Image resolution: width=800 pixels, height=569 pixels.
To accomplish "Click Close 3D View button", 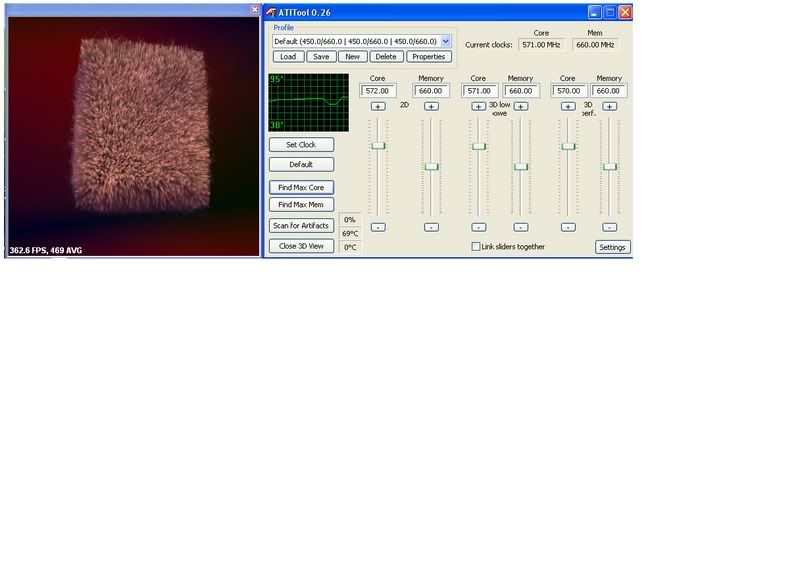I will (301, 246).
